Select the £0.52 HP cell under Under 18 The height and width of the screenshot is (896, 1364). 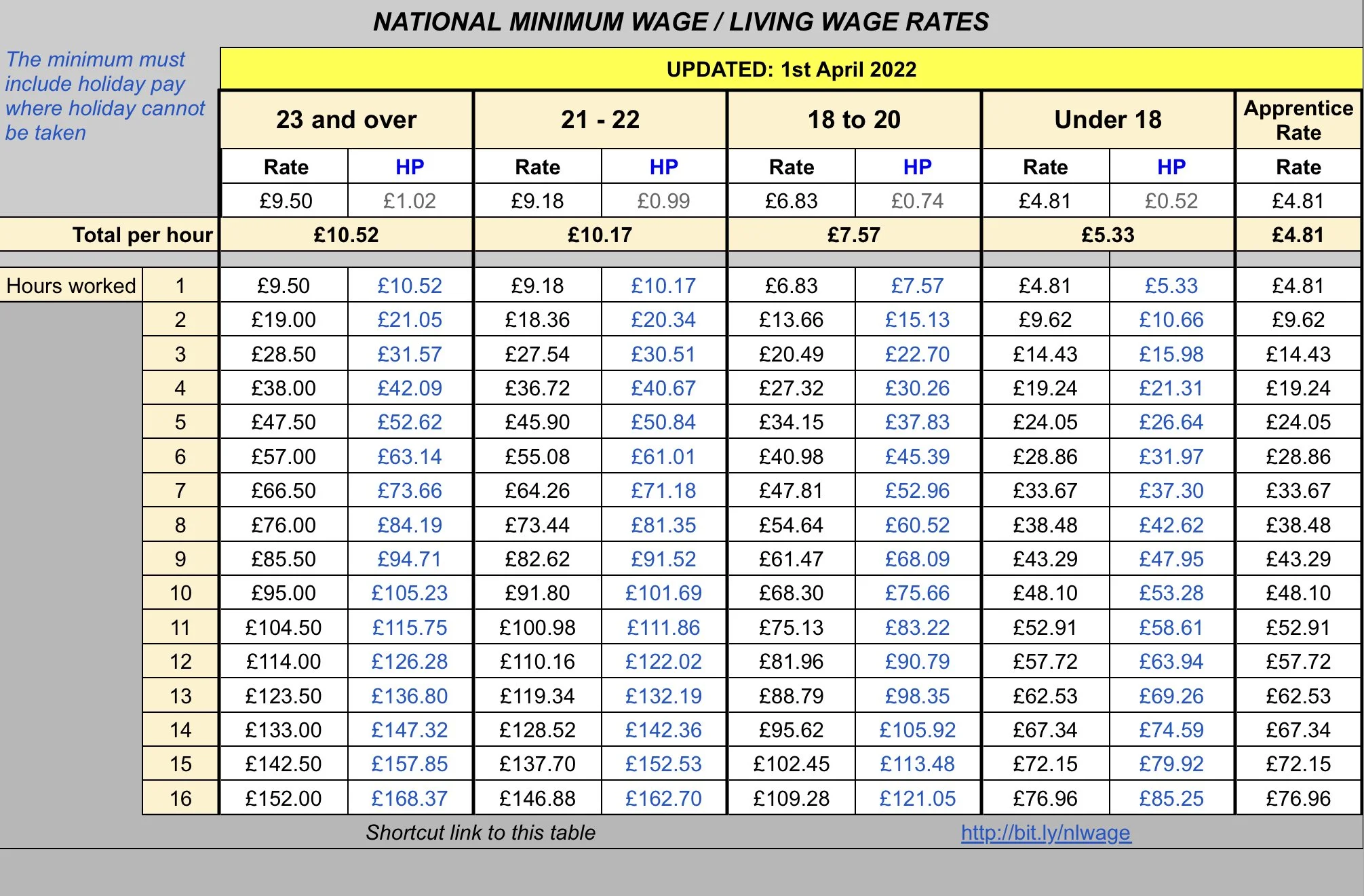tap(1171, 201)
